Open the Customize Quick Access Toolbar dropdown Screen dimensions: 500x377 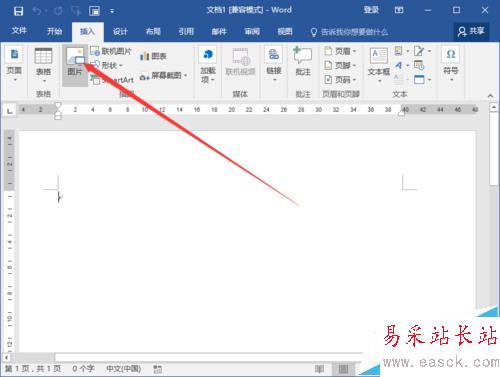(x=112, y=11)
